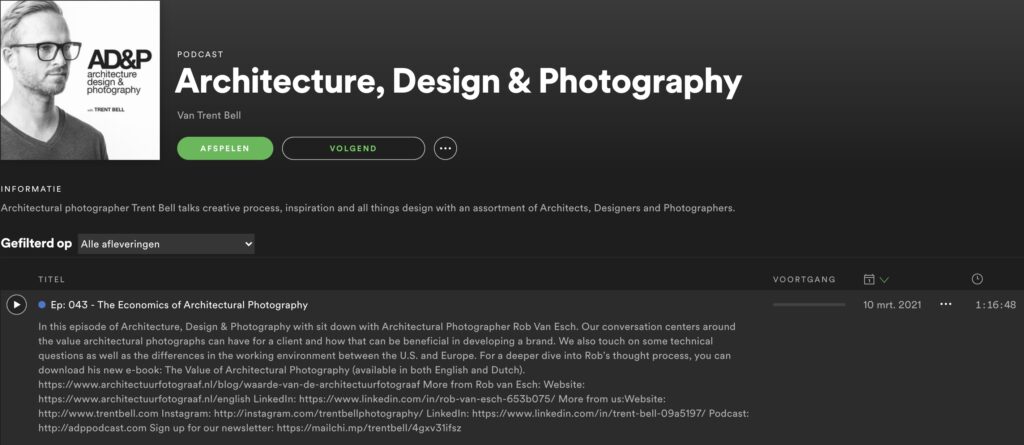Click the podcast title Architecture, Design & Photography
Viewport: 1024px width, 445px height.
(458, 82)
